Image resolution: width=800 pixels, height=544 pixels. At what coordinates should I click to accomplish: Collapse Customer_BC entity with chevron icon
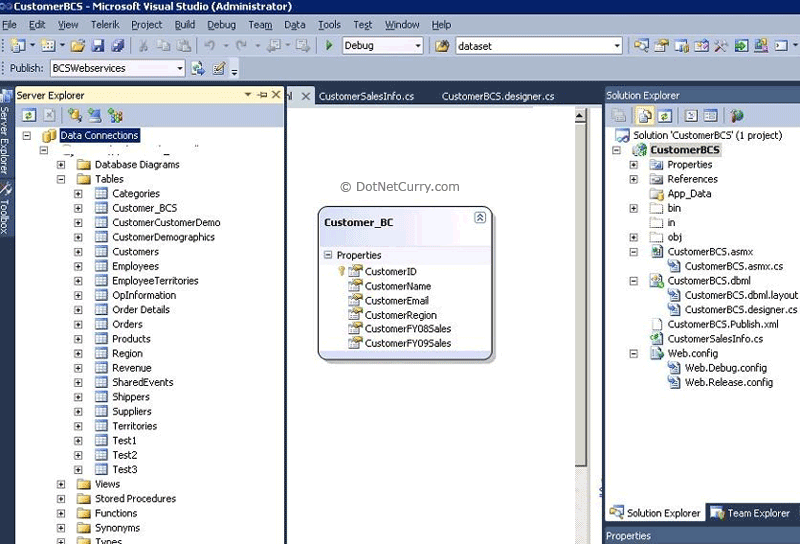(x=480, y=218)
